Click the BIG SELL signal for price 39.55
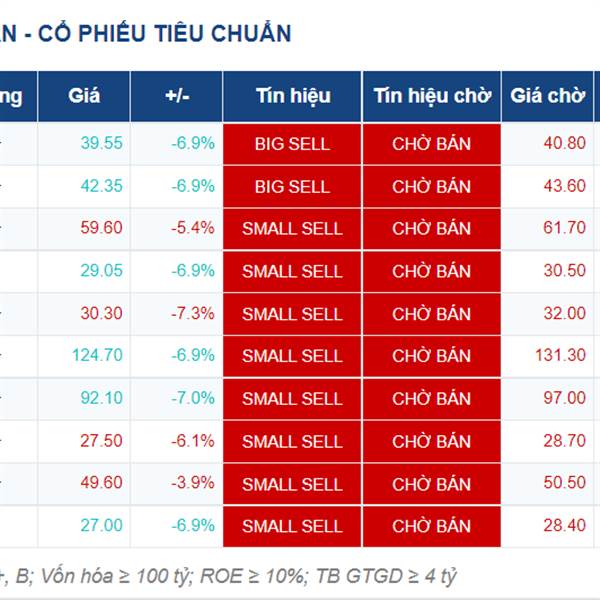Screen dimensions: 600x600 292,144
